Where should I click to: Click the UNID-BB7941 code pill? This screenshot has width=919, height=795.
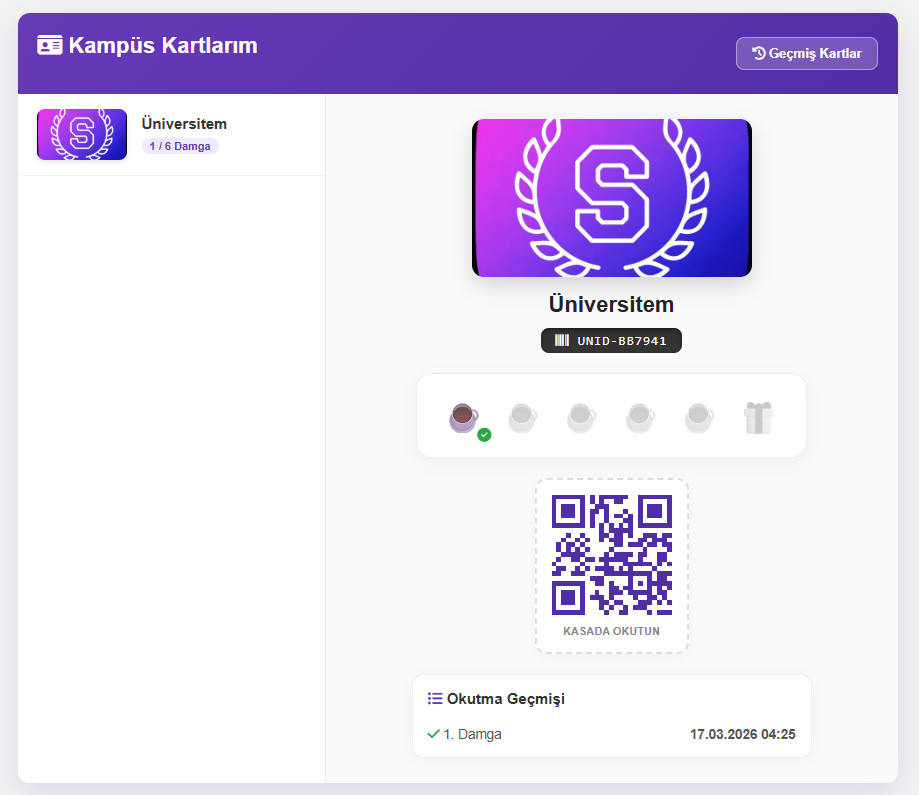(611, 340)
